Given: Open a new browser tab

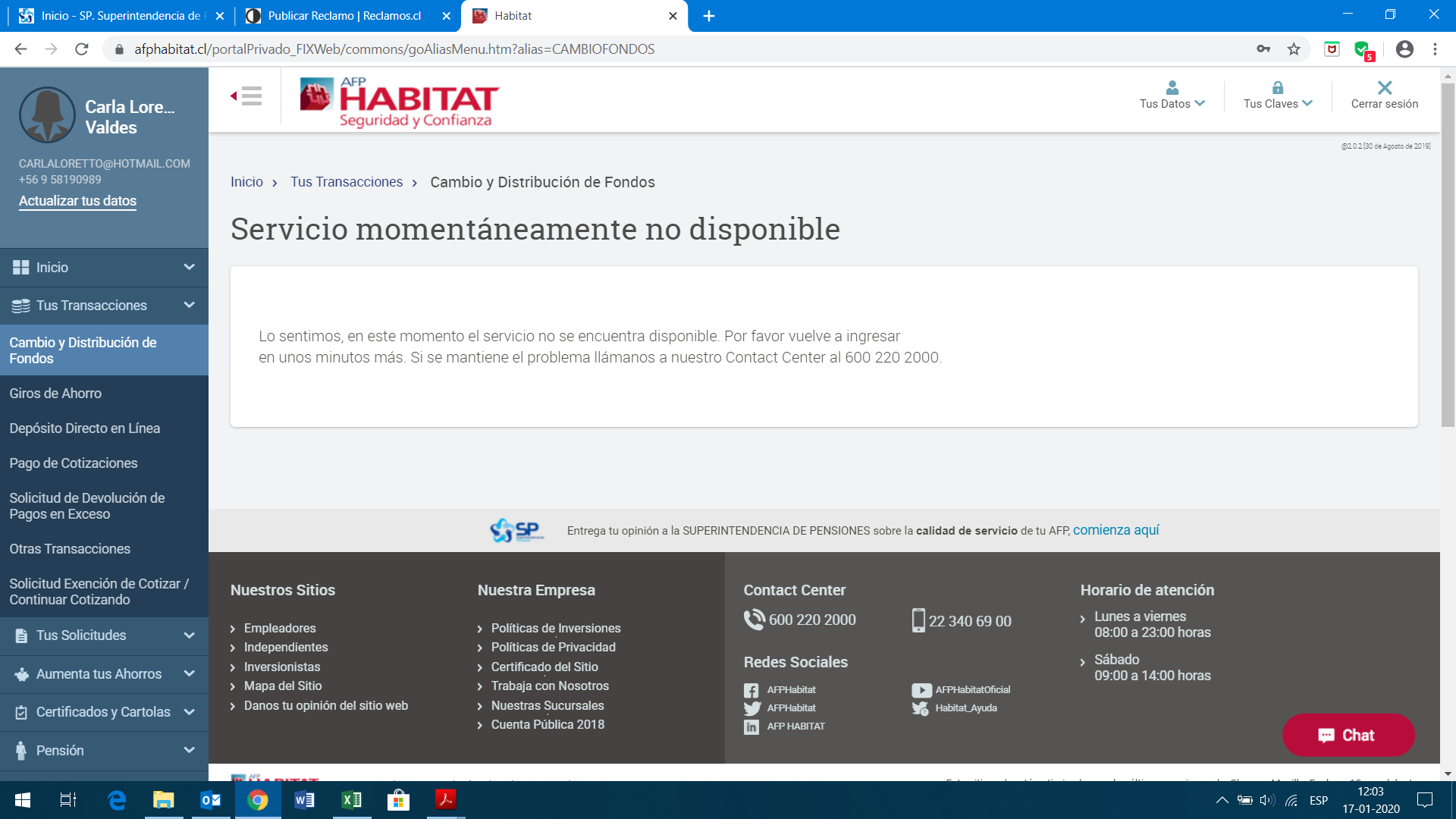Looking at the screenshot, I should pyautogui.click(x=709, y=16).
